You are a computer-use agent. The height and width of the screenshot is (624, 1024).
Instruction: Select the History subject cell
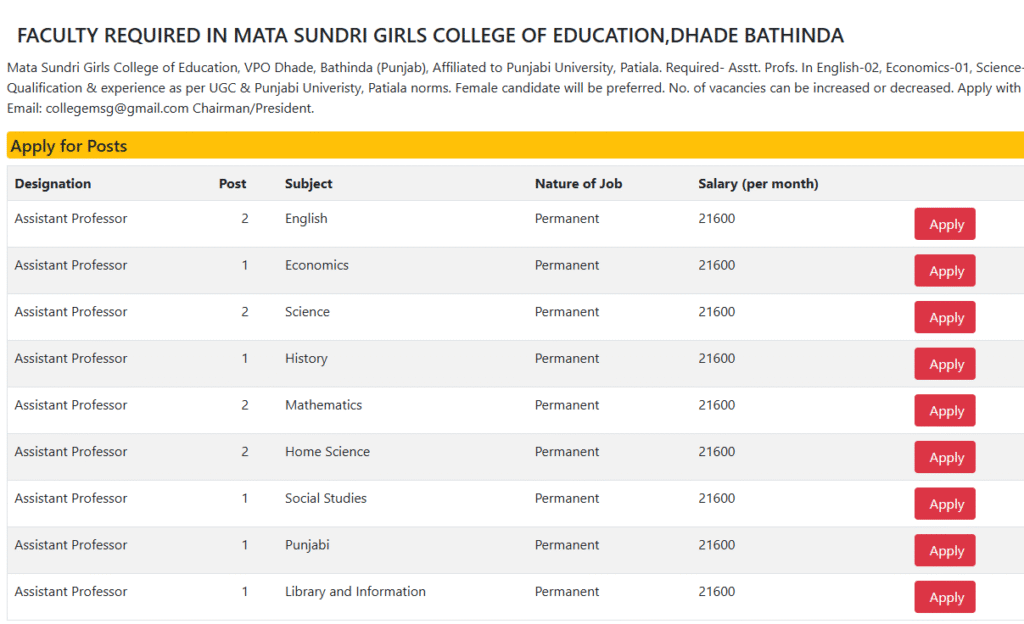click(x=306, y=358)
